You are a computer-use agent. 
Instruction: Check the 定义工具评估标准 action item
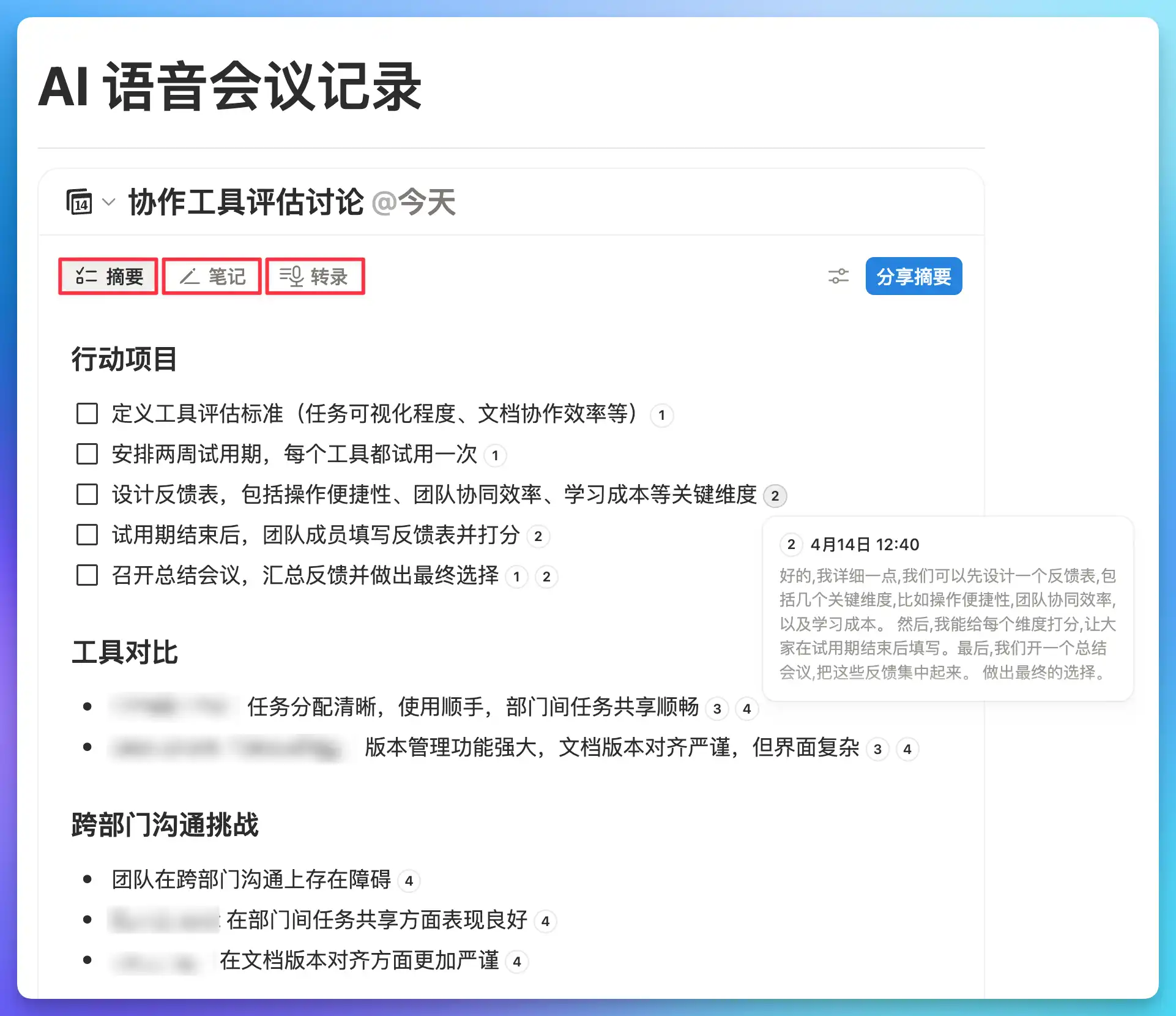click(x=87, y=414)
